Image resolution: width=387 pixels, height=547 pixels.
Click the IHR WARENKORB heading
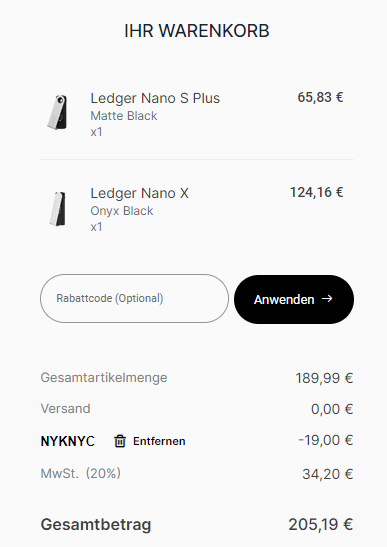tap(197, 31)
